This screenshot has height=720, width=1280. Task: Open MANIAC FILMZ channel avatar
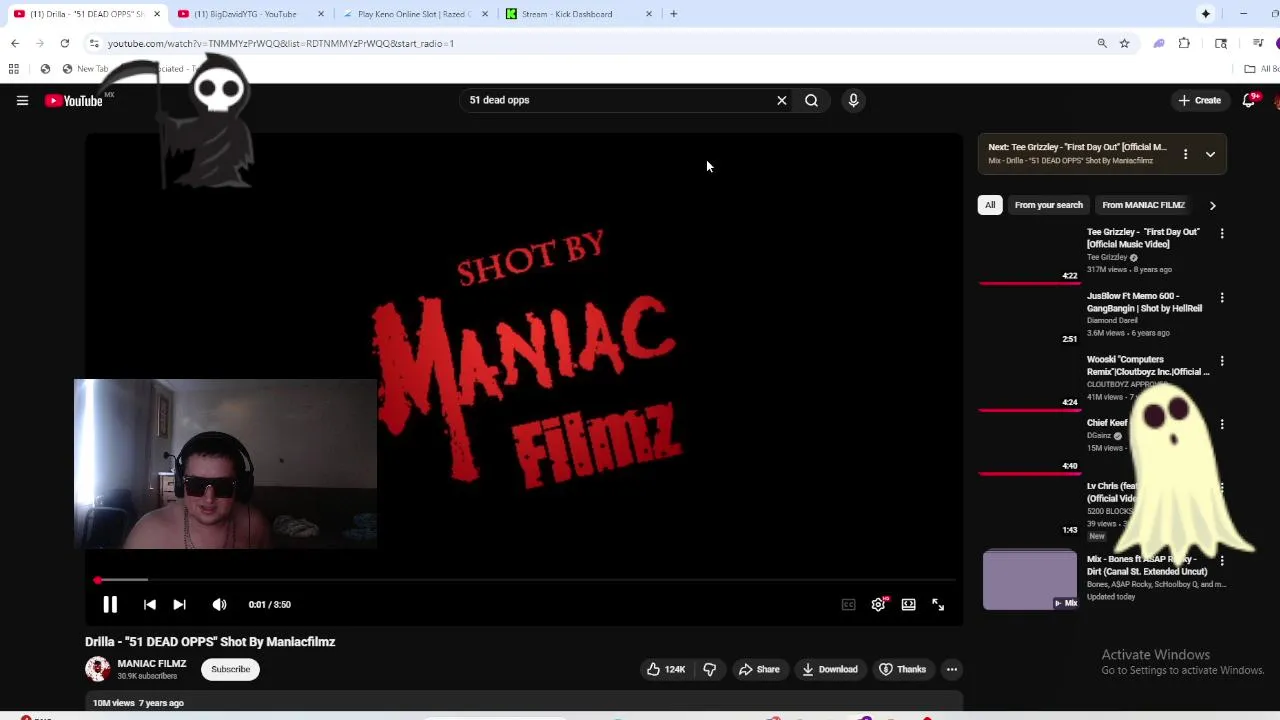coord(97,669)
